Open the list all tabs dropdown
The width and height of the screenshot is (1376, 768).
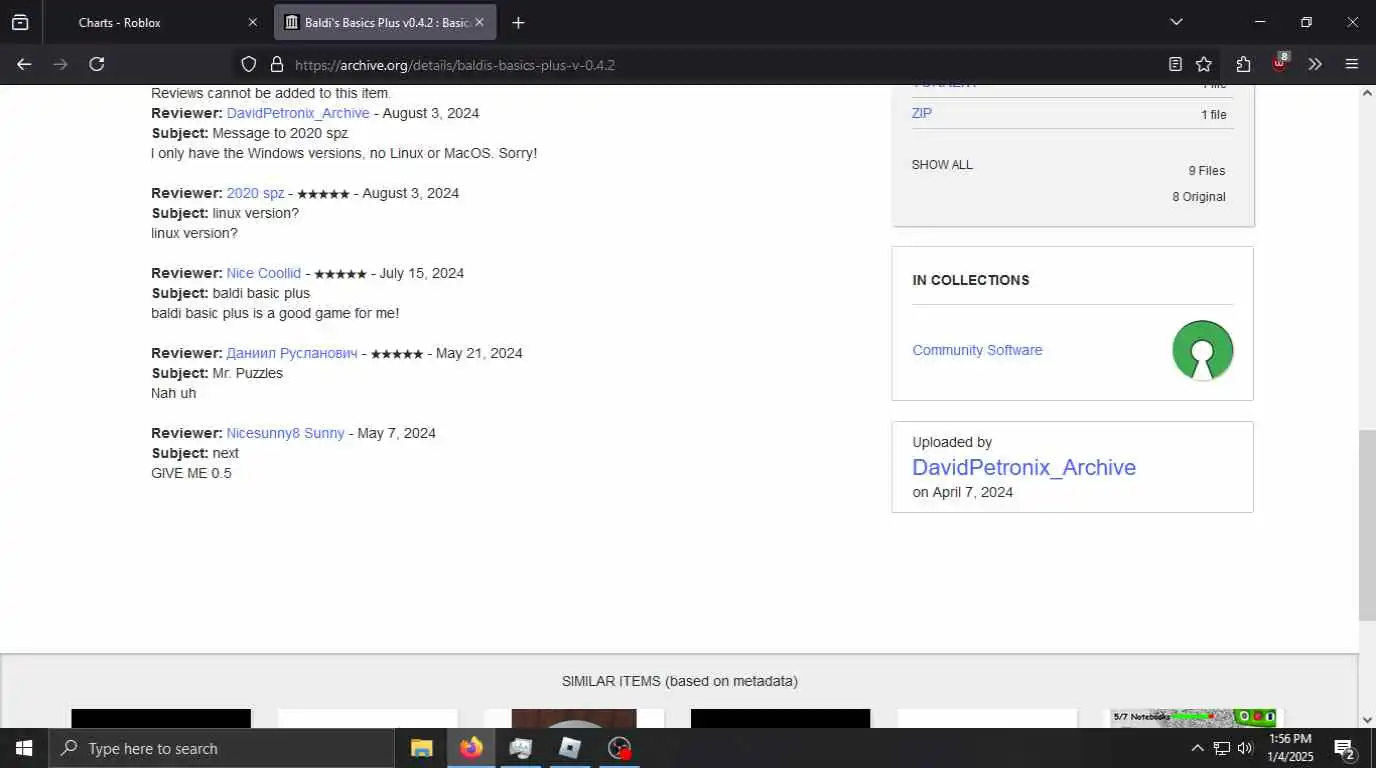(x=1176, y=22)
